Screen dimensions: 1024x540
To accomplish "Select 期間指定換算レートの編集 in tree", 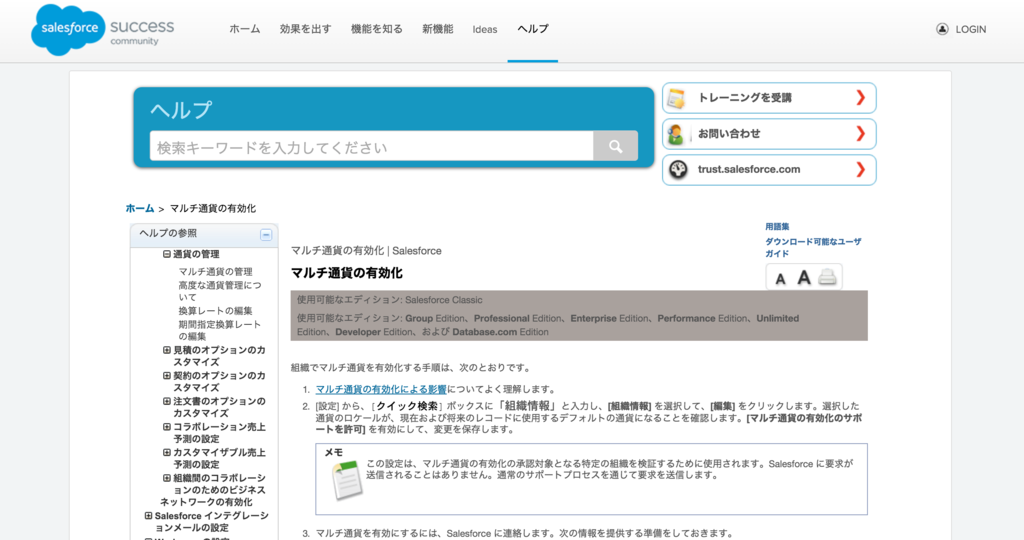I will click(x=219, y=330).
